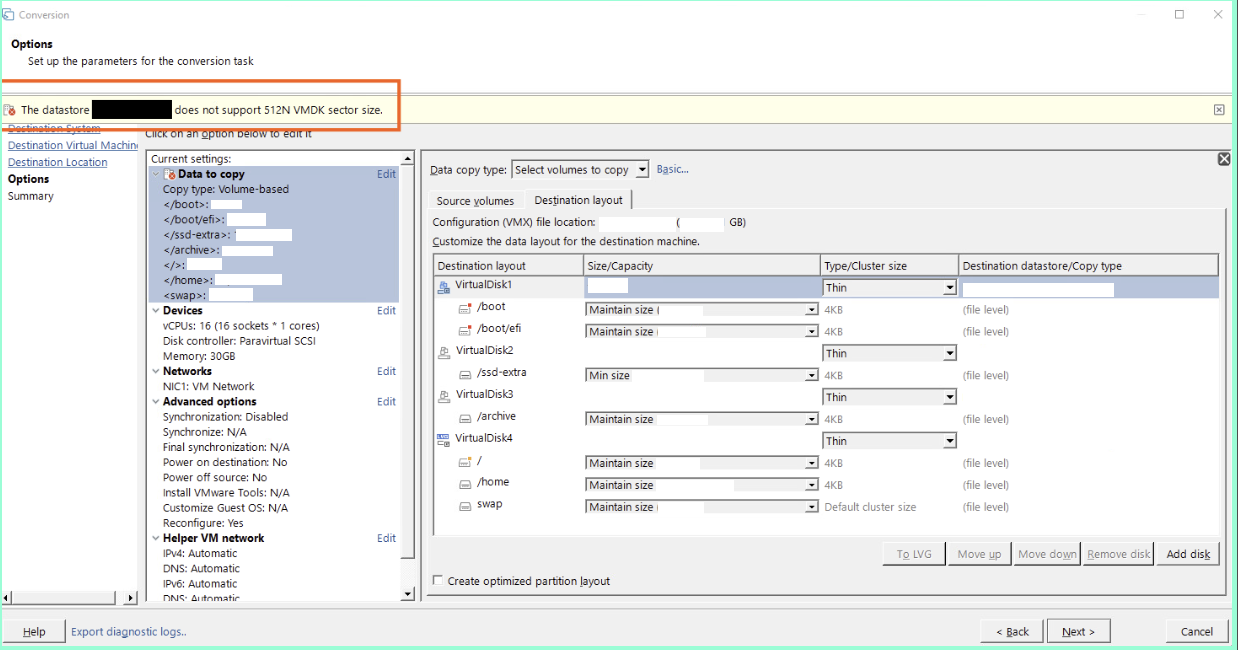Switch to the Source volumes tab
Viewport: 1238px width, 650px height.
[475, 201]
